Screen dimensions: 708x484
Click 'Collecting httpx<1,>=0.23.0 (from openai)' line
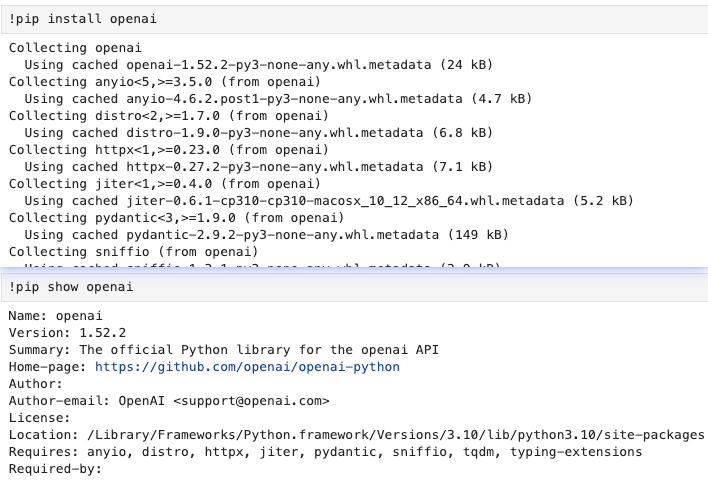(168, 149)
